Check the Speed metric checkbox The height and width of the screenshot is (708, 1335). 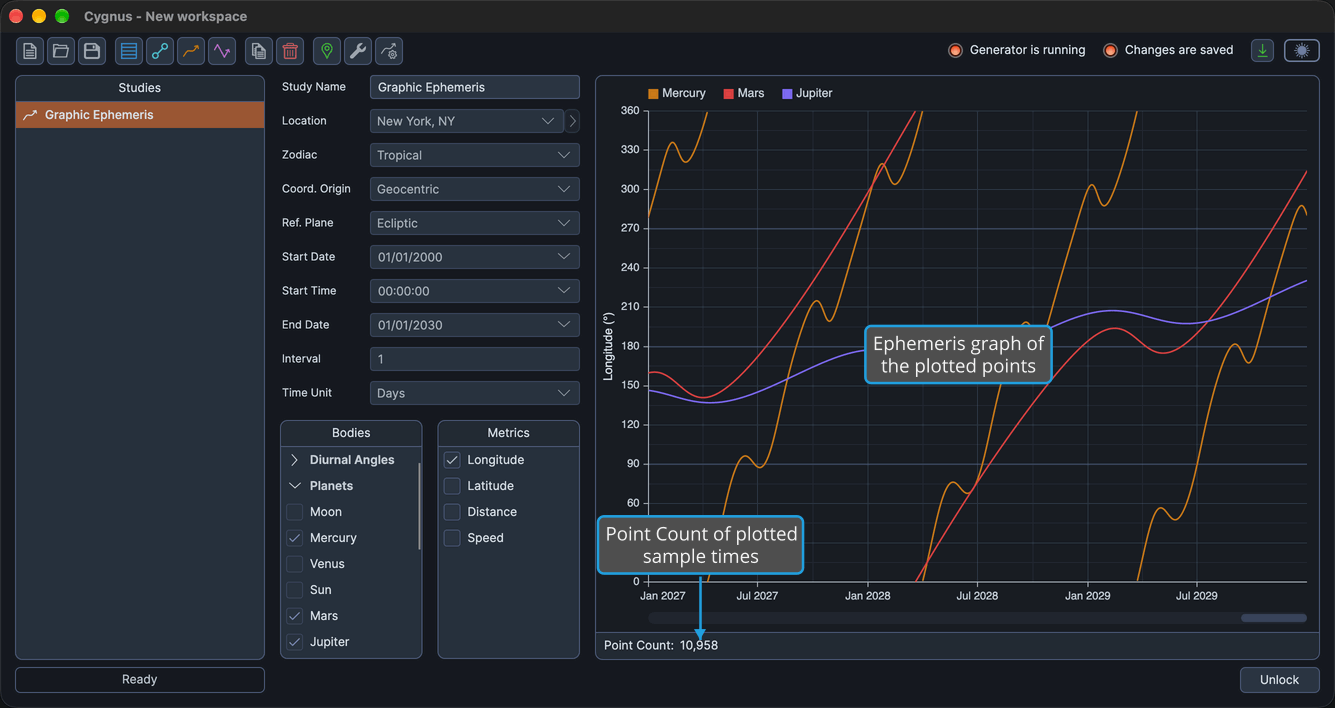pos(452,538)
